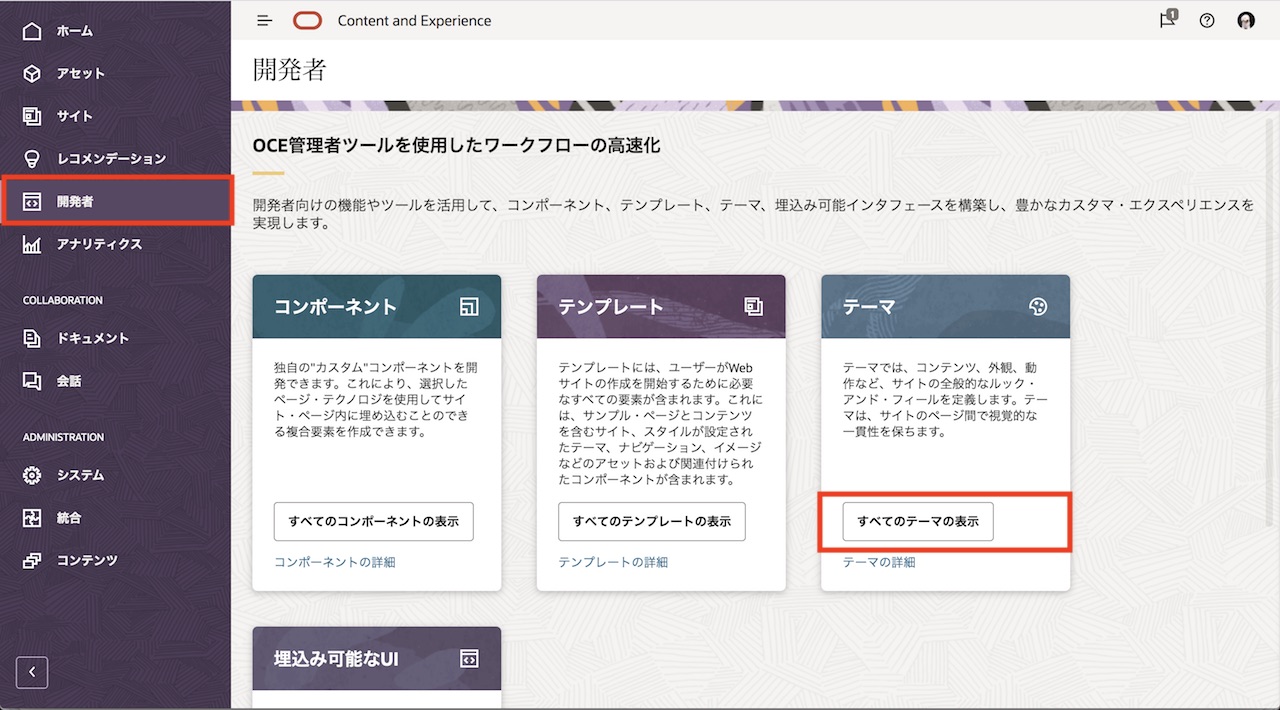This screenshot has height=710, width=1280.
Task: Open the help question mark icon
Action: click(1207, 20)
